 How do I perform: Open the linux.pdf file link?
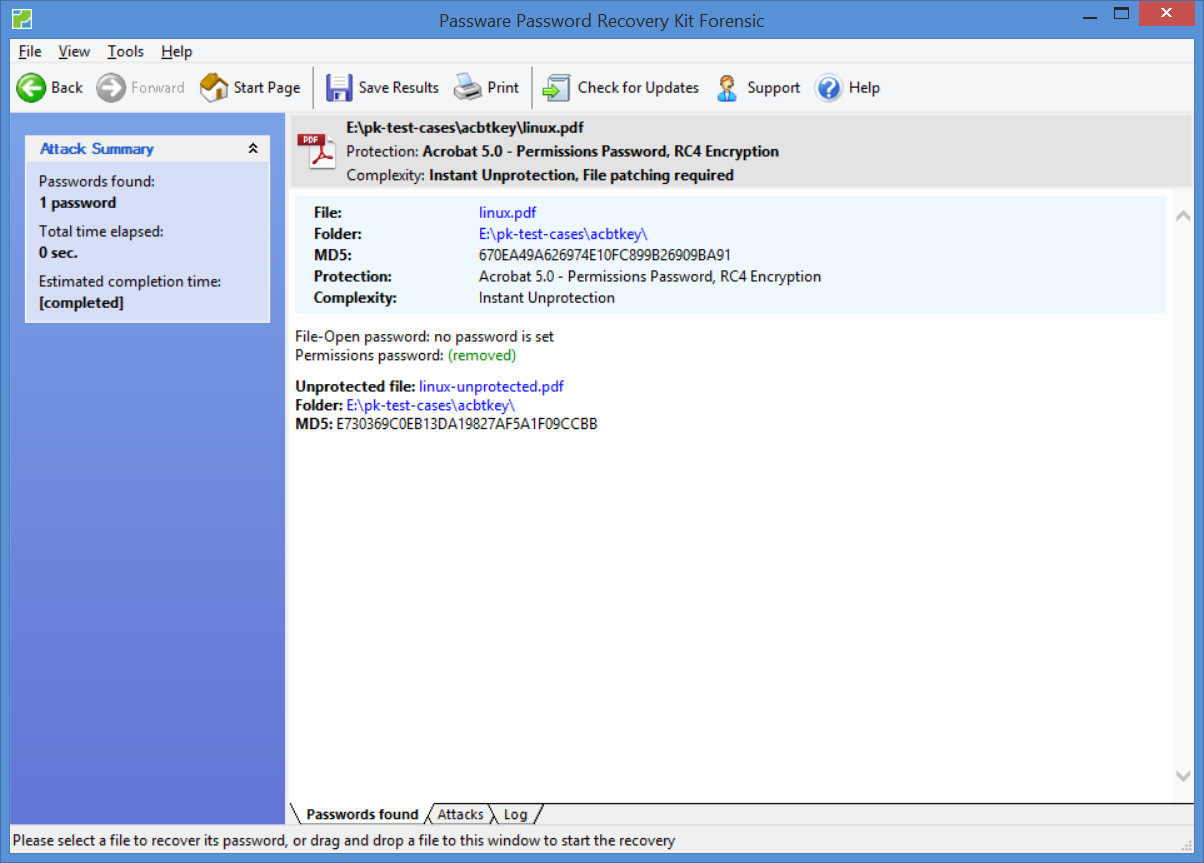coord(507,212)
